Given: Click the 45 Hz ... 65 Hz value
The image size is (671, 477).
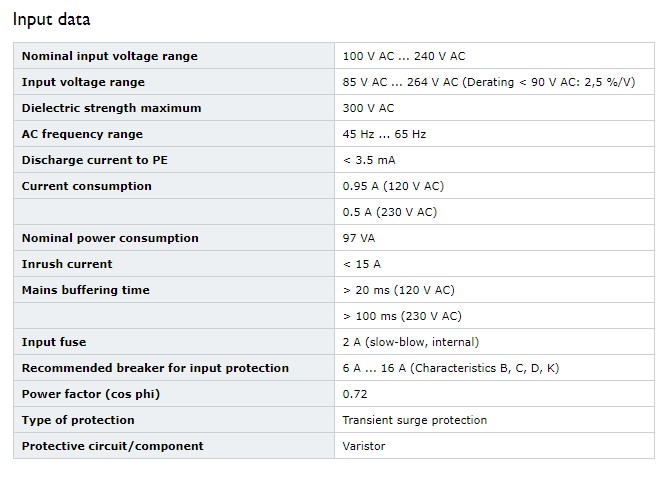Looking at the screenshot, I should (x=384, y=134).
